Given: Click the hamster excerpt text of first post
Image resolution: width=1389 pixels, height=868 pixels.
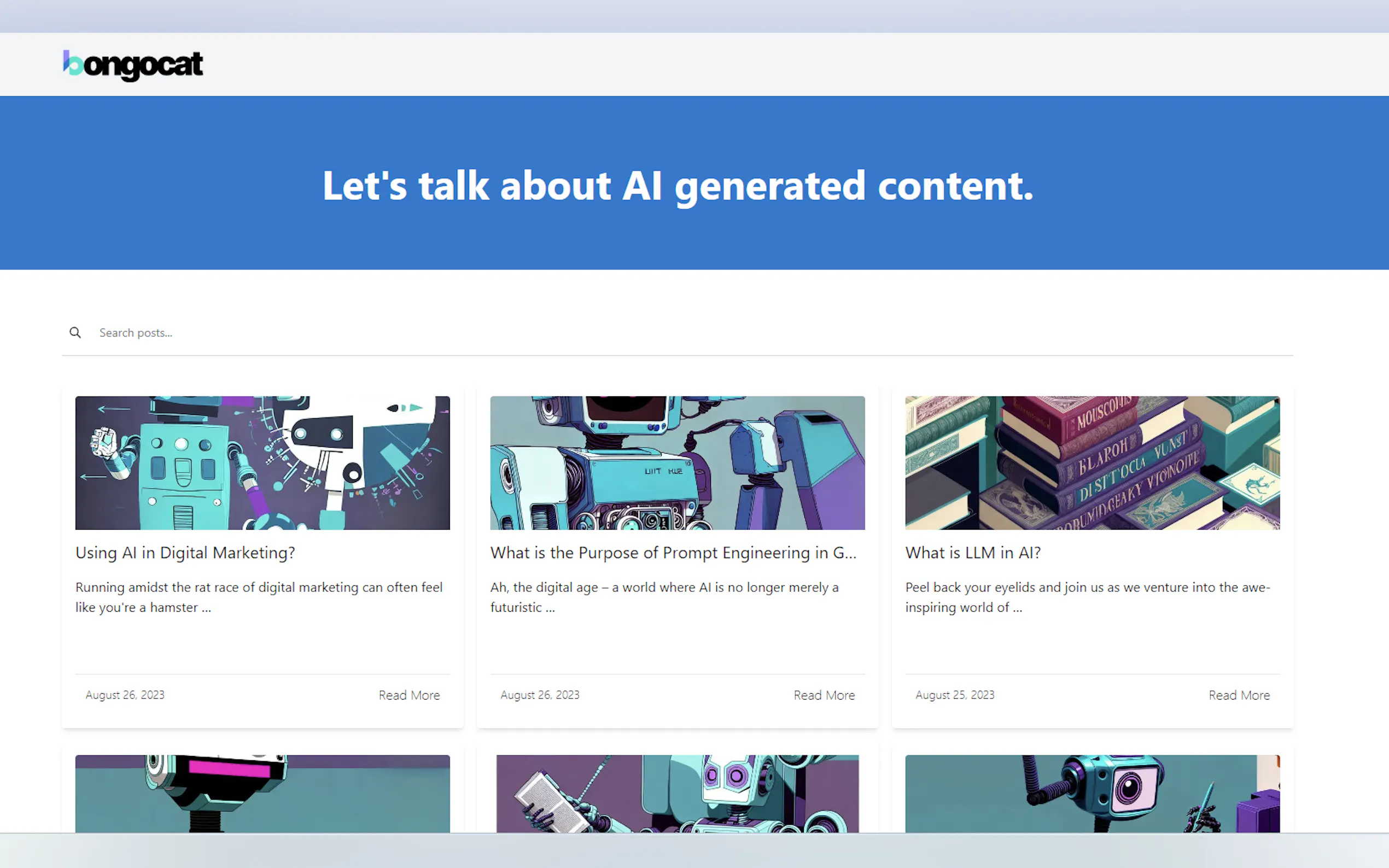Looking at the screenshot, I should (x=259, y=597).
